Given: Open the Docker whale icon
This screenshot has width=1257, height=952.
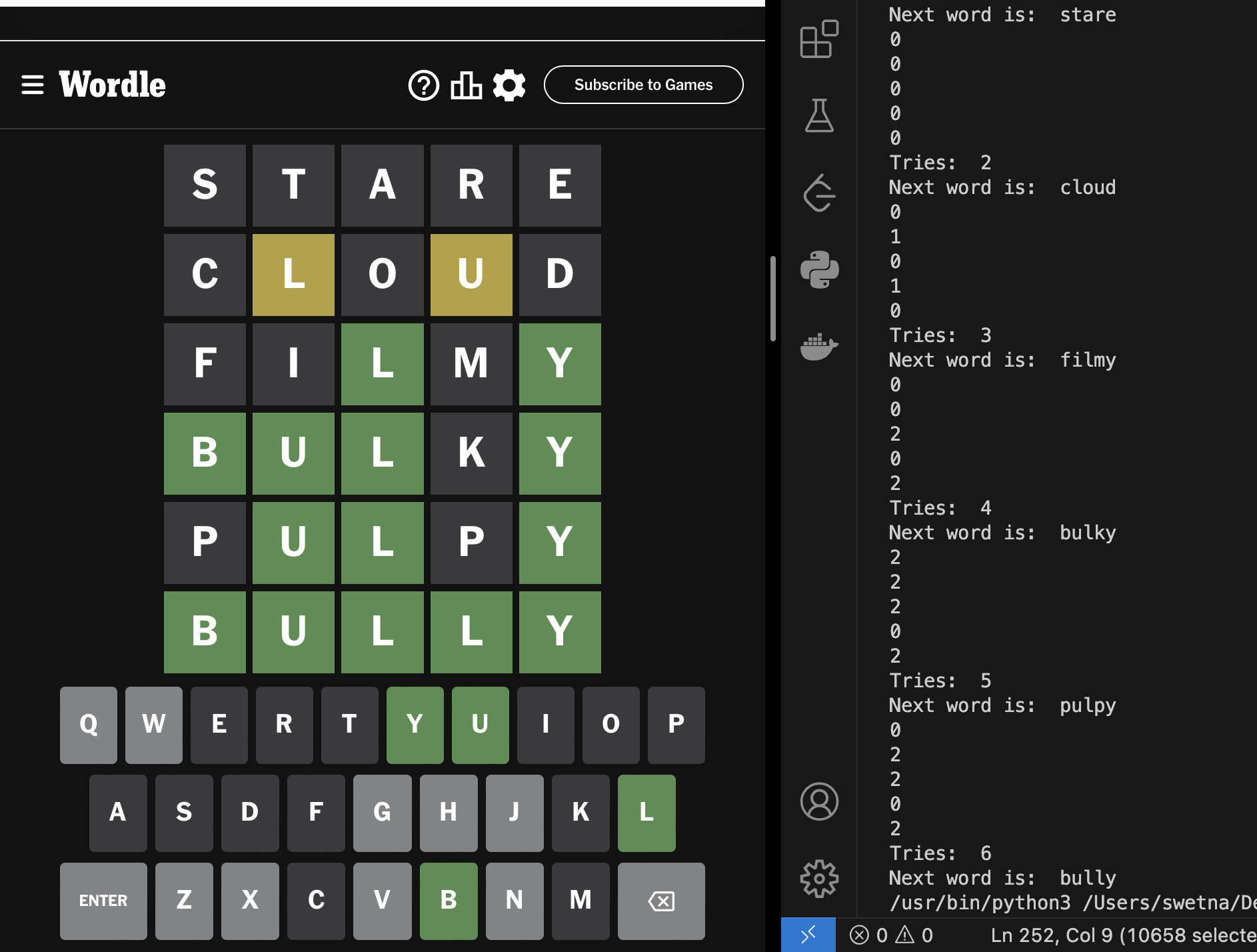Looking at the screenshot, I should pos(819,347).
